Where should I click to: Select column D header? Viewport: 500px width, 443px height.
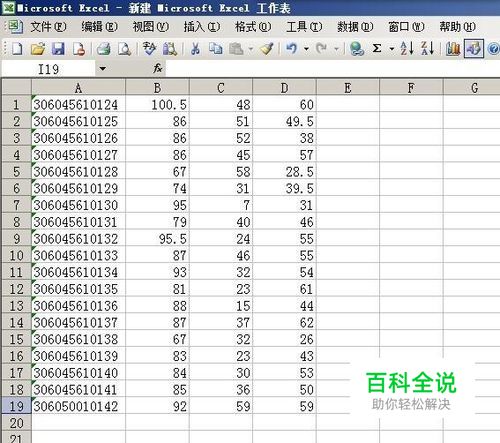[284, 87]
